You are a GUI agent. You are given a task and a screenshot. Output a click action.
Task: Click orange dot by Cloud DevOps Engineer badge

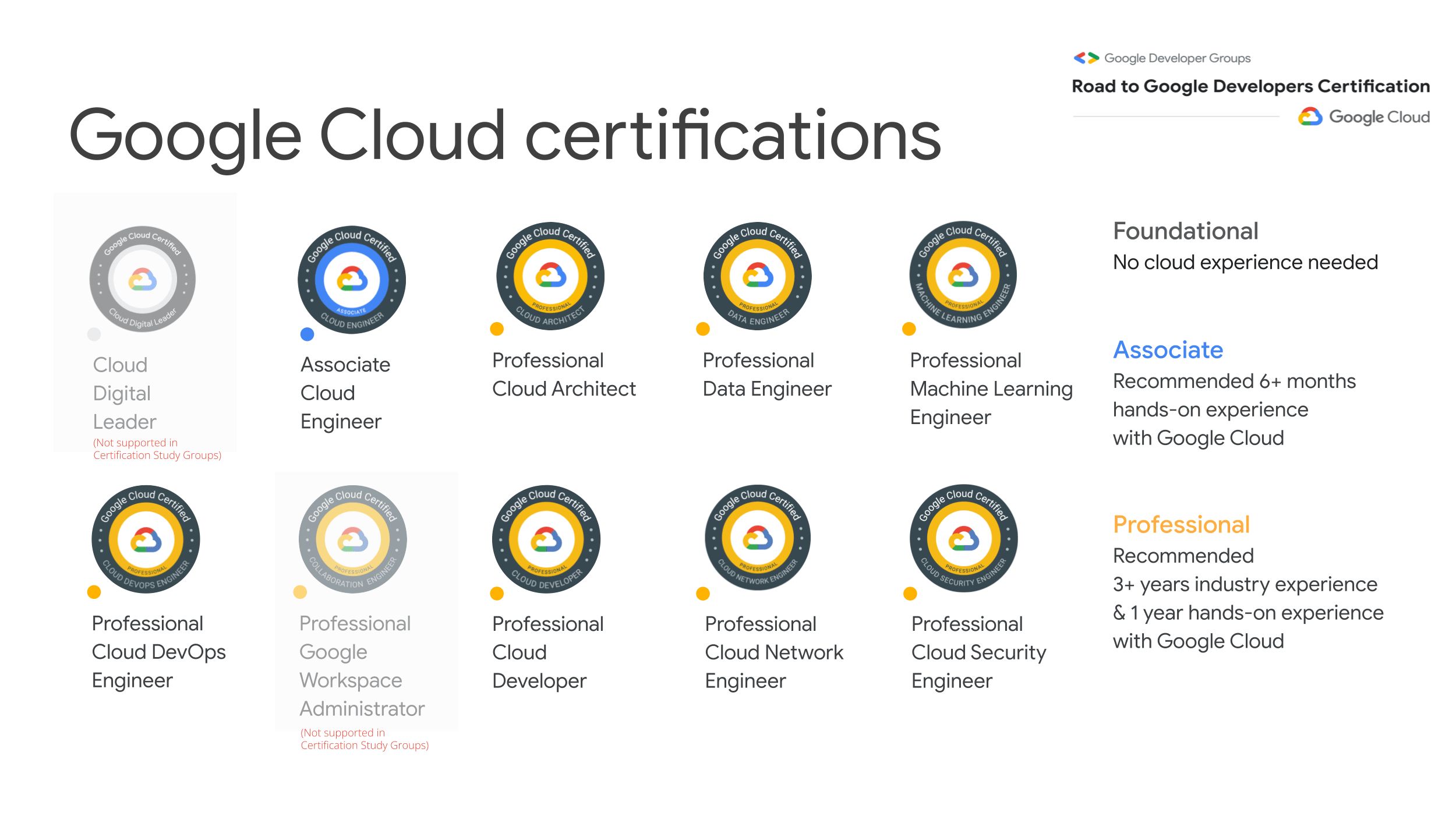click(94, 592)
